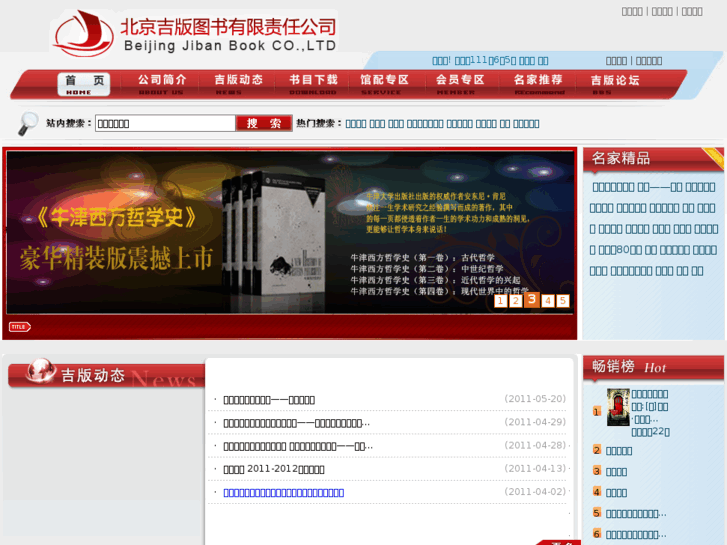The image size is (727, 545).
Task: Focus the 站内搜索 search input field
Action: coord(165,123)
